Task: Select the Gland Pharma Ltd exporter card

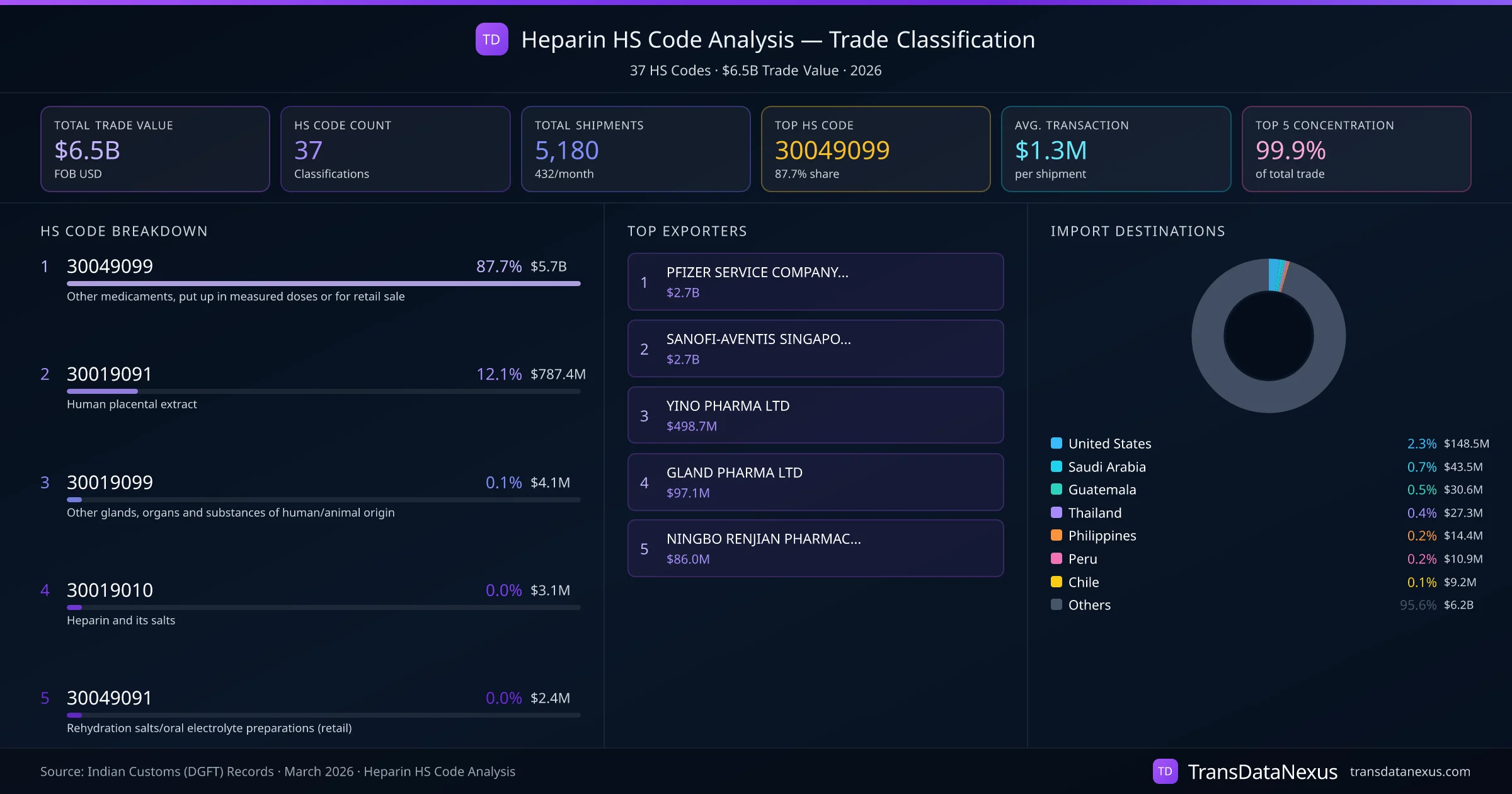Action: 815,482
